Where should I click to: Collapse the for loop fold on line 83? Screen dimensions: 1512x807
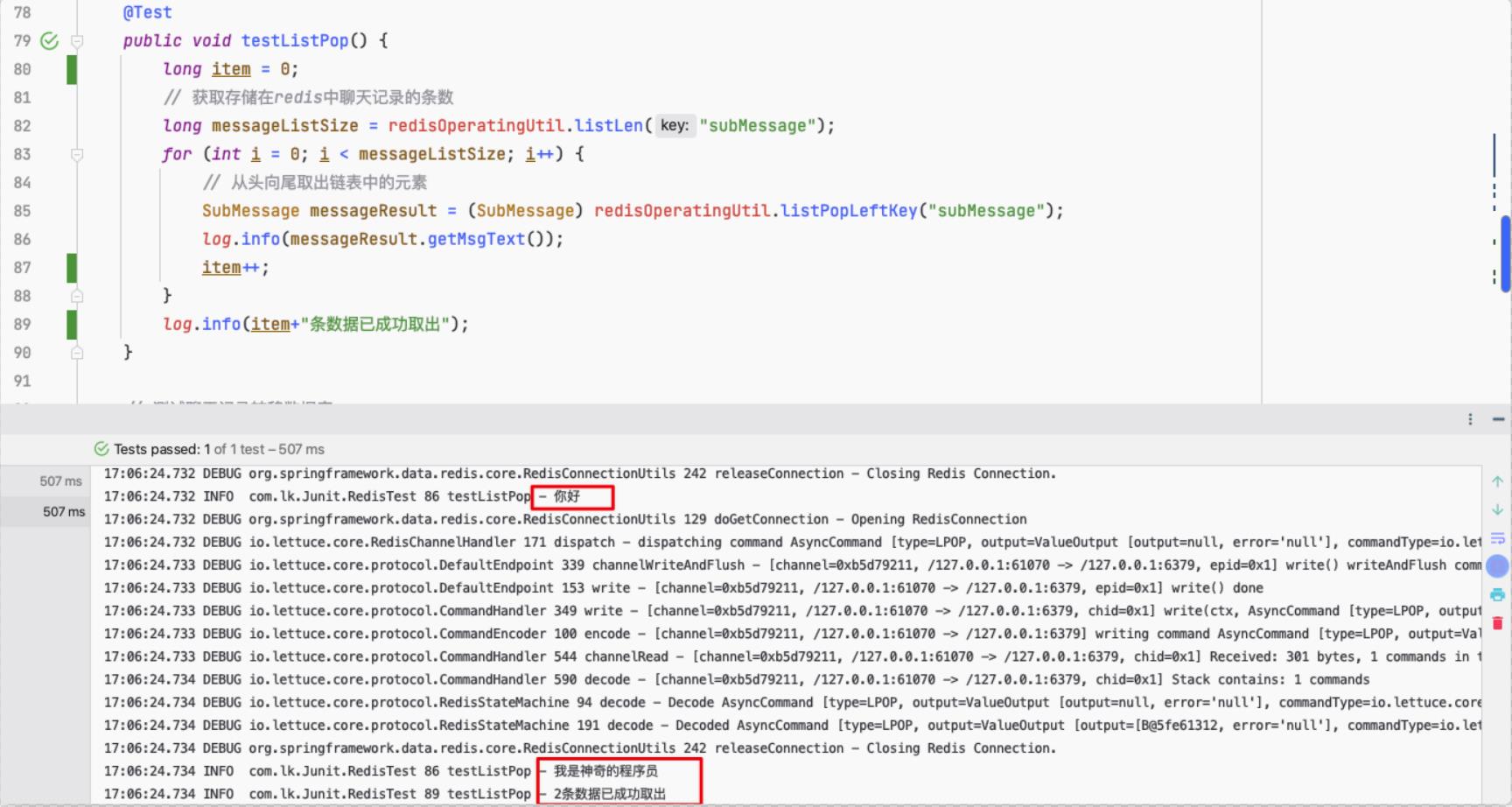click(x=77, y=155)
